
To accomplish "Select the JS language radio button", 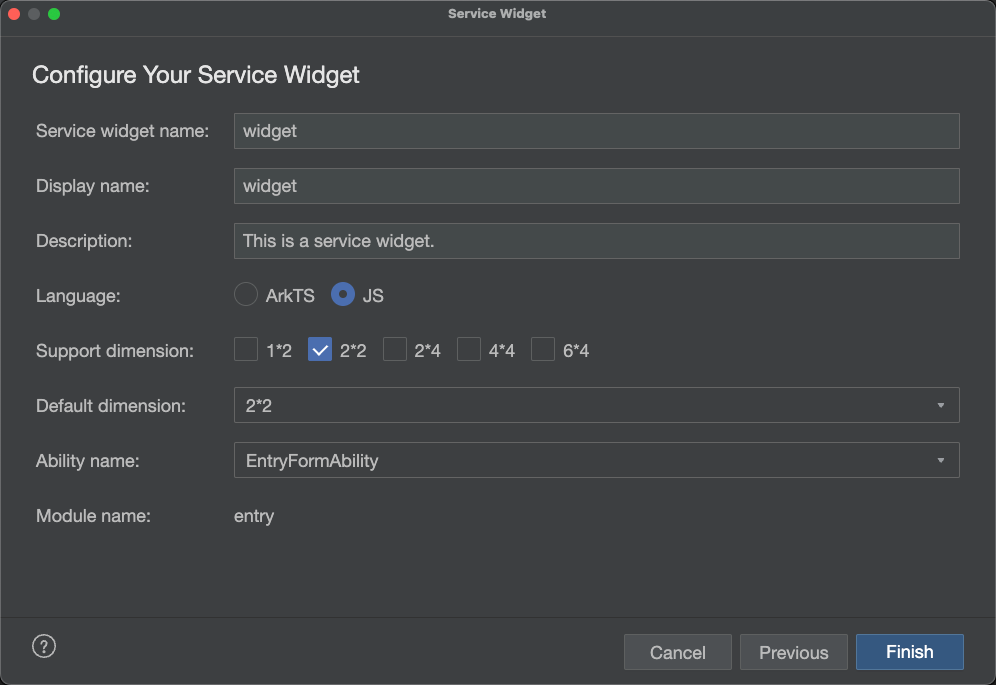I will [x=343, y=295].
